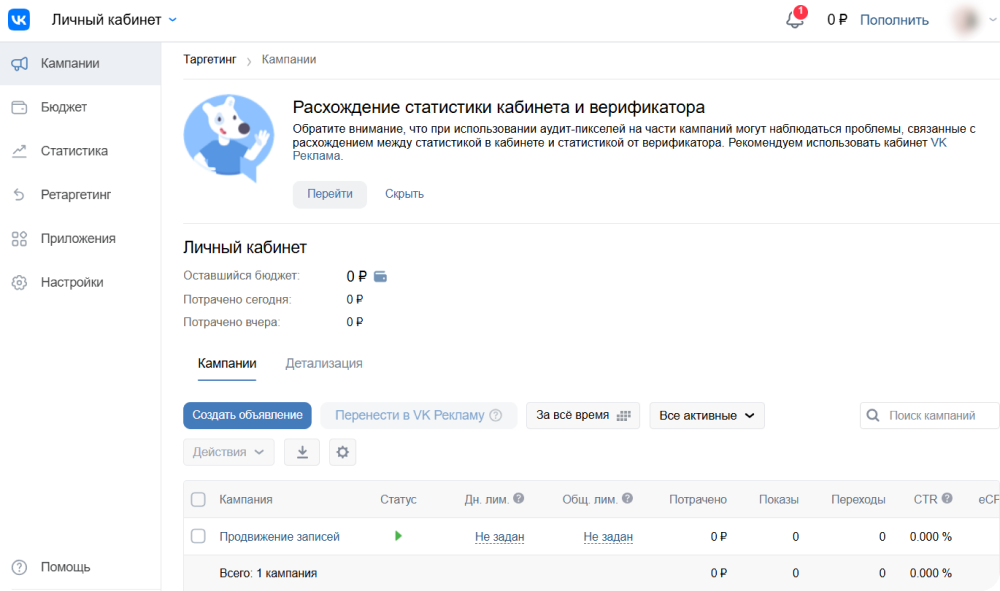Image resolution: width=1000 pixels, height=591 pixels.
Task: Expand Личный кабинет account dropdown
Action: (x=114, y=20)
